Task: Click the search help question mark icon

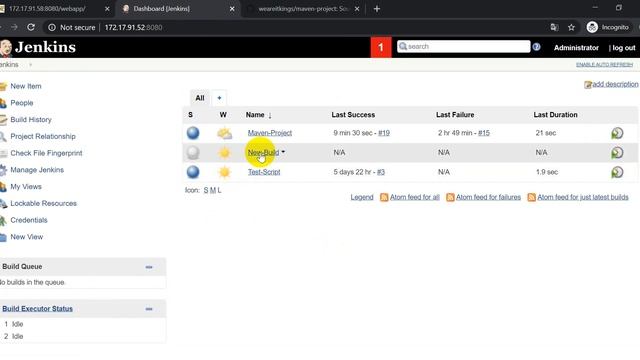Action: (536, 47)
